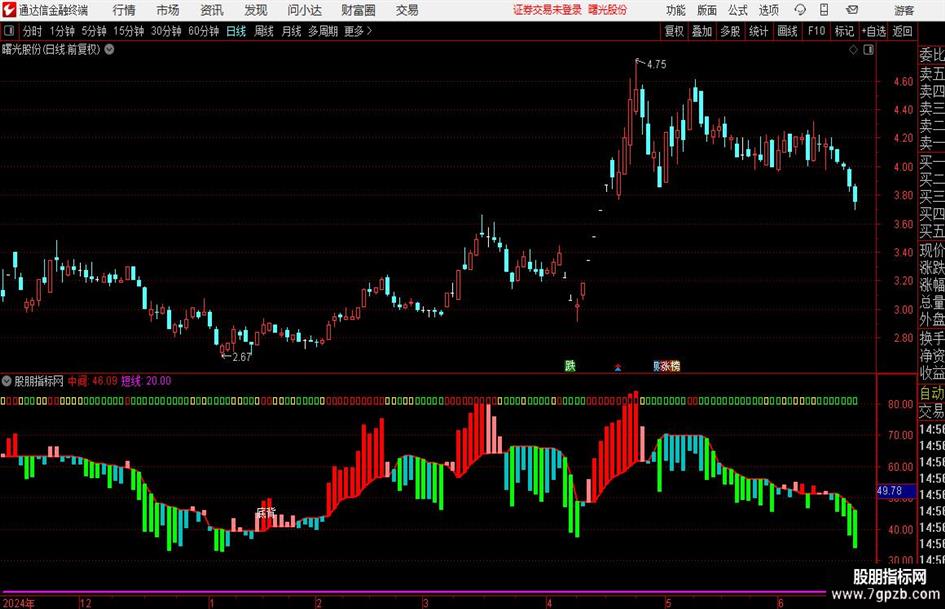This screenshot has height=609, width=945.
Task: Switch to 15分钟 period
Action: [x=129, y=31]
